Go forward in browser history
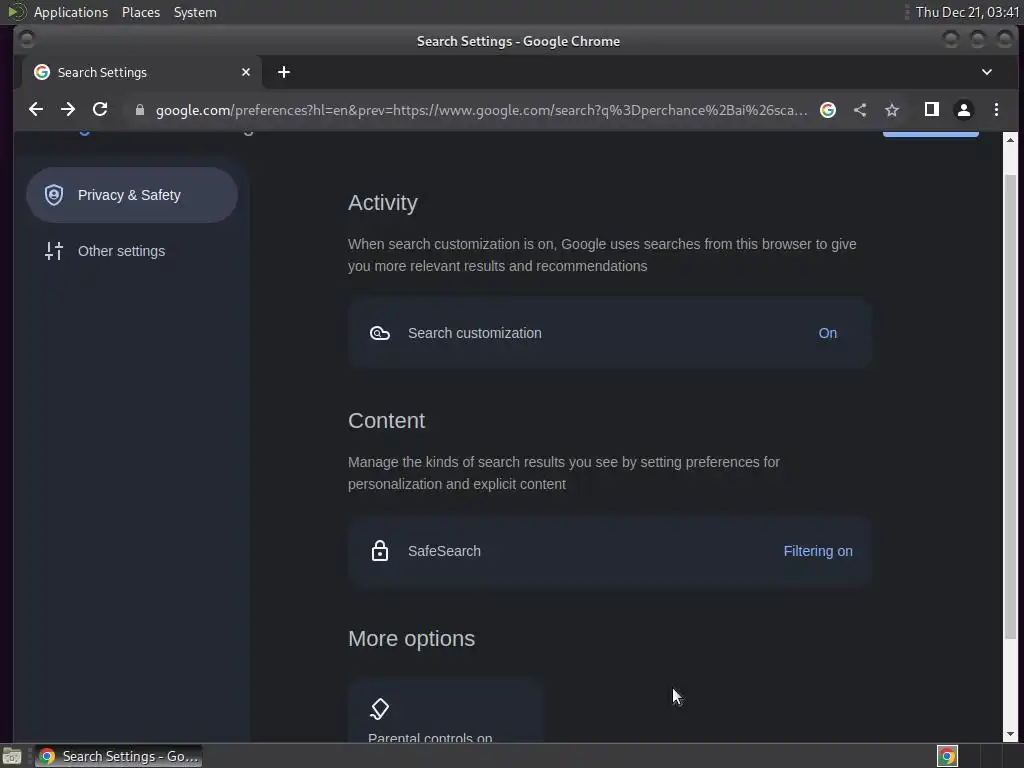 [68, 110]
